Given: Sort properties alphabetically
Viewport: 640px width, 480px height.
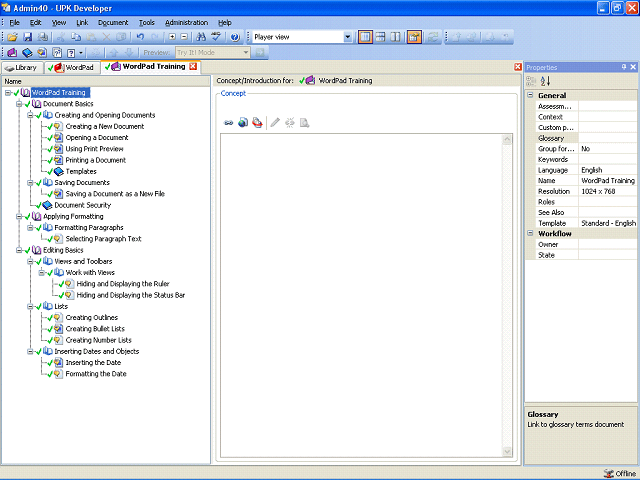Looking at the screenshot, I should tap(545, 81).
